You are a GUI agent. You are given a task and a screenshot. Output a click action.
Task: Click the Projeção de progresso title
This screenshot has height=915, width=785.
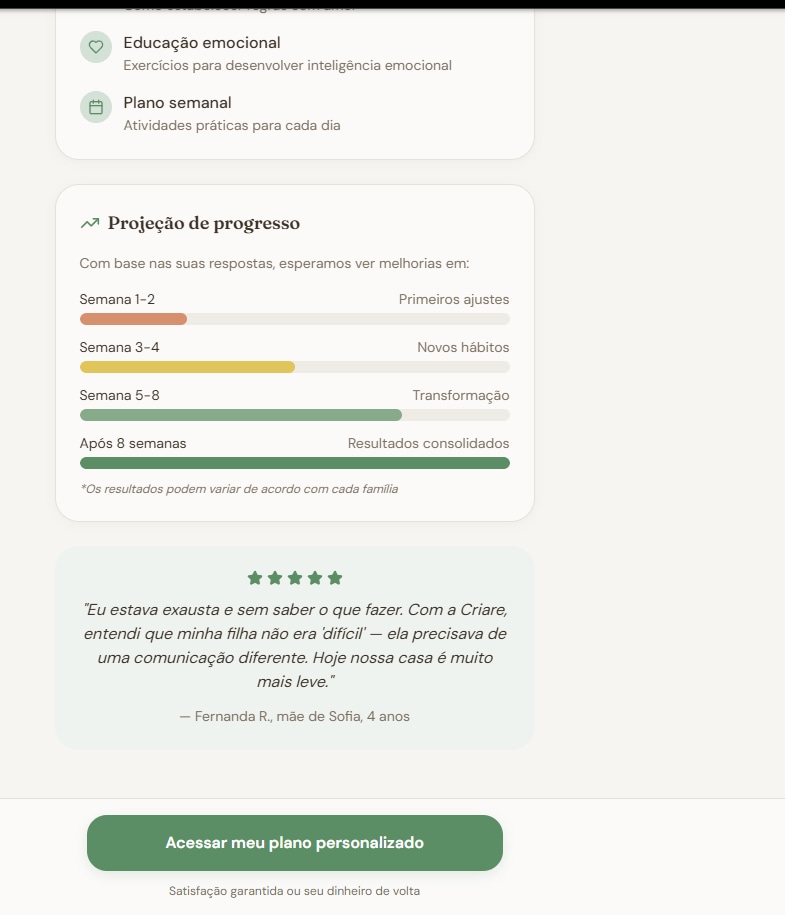pos(204,223)
